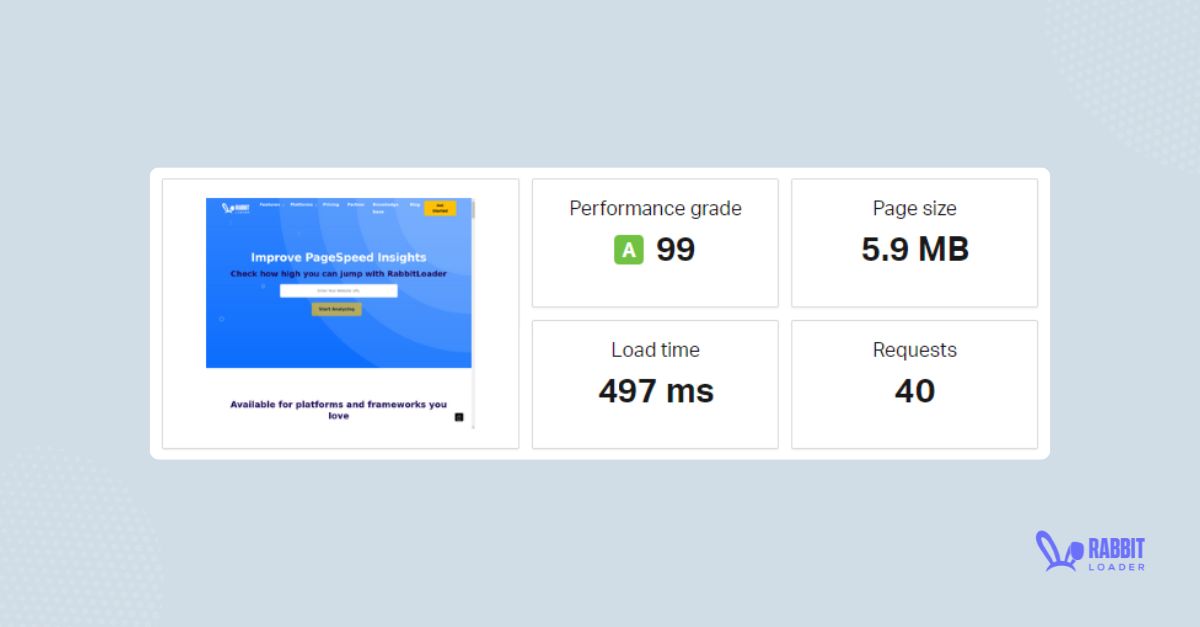Select the Page size 5.9 MB card
This screenshot has width=1200, height=627.
pos(913,242)
